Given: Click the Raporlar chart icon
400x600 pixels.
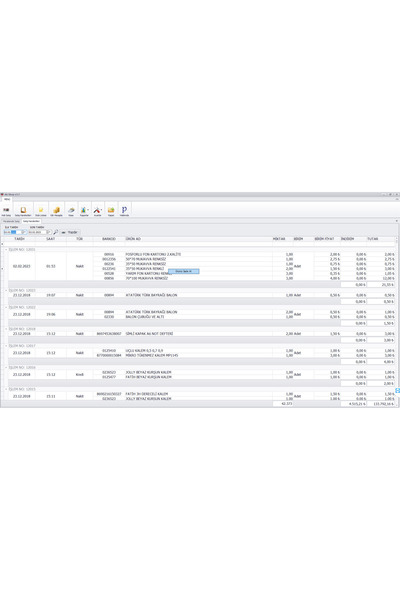Looking at the screenshot, I should pos(84,211).
